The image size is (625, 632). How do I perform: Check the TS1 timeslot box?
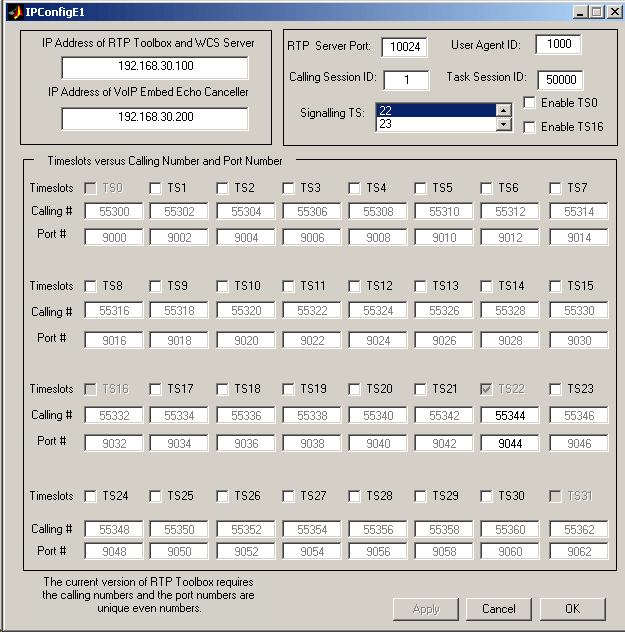click(x=155, y=188)
